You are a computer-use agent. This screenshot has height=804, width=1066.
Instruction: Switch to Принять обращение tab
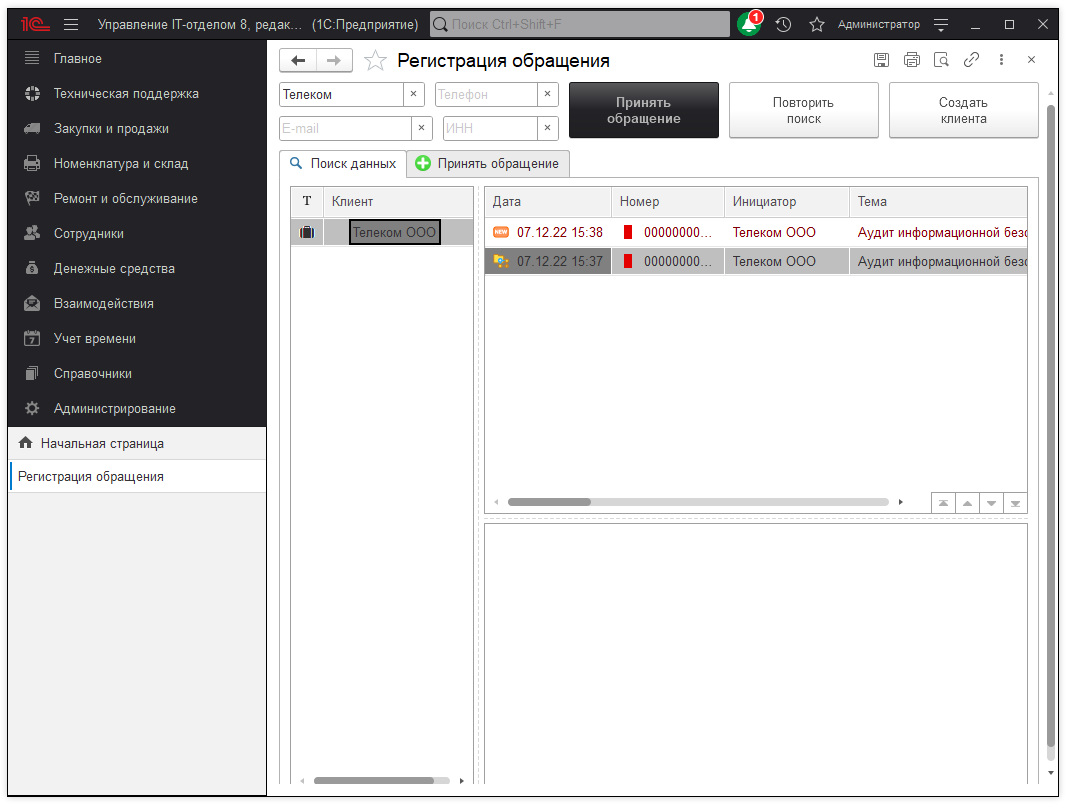coord(488,163)
